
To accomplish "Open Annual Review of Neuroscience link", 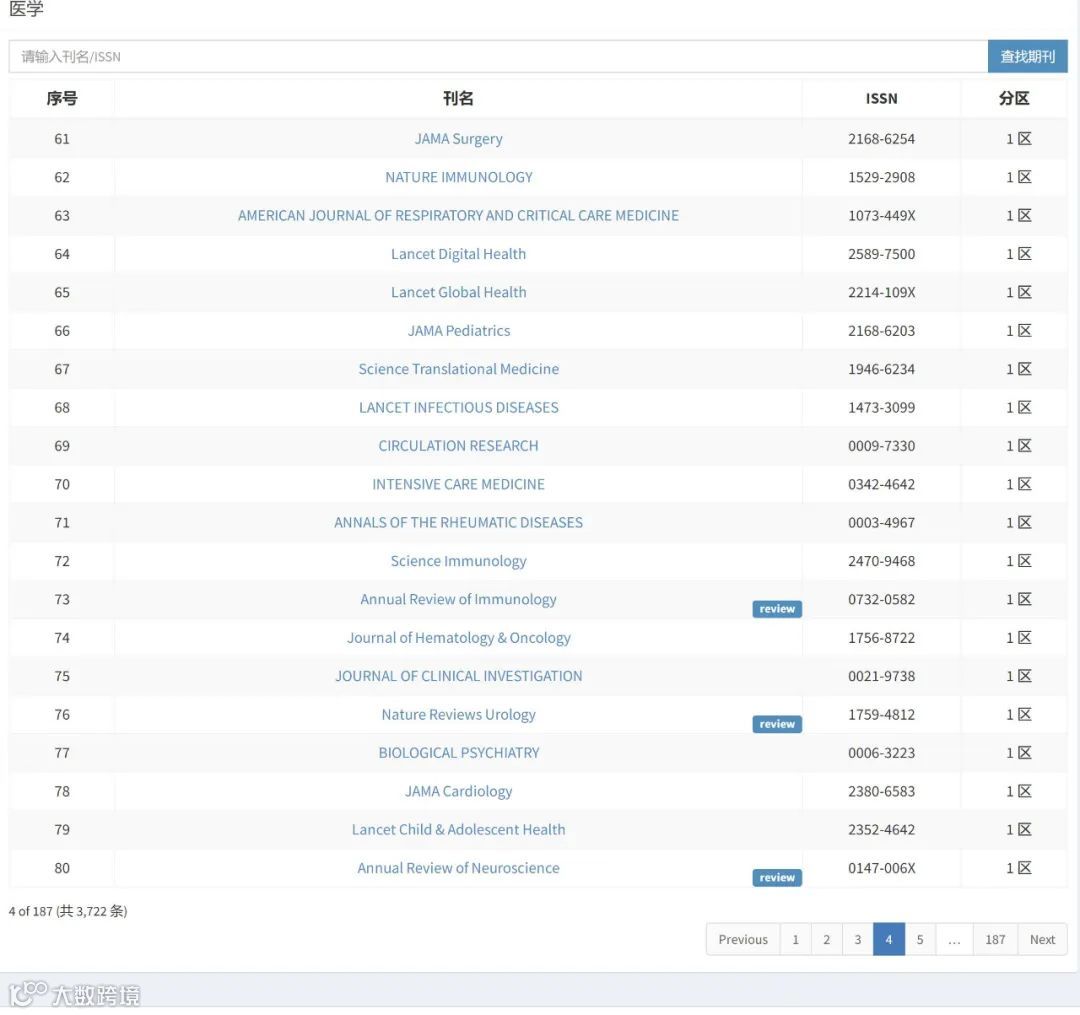I will [x=458, y=868].
